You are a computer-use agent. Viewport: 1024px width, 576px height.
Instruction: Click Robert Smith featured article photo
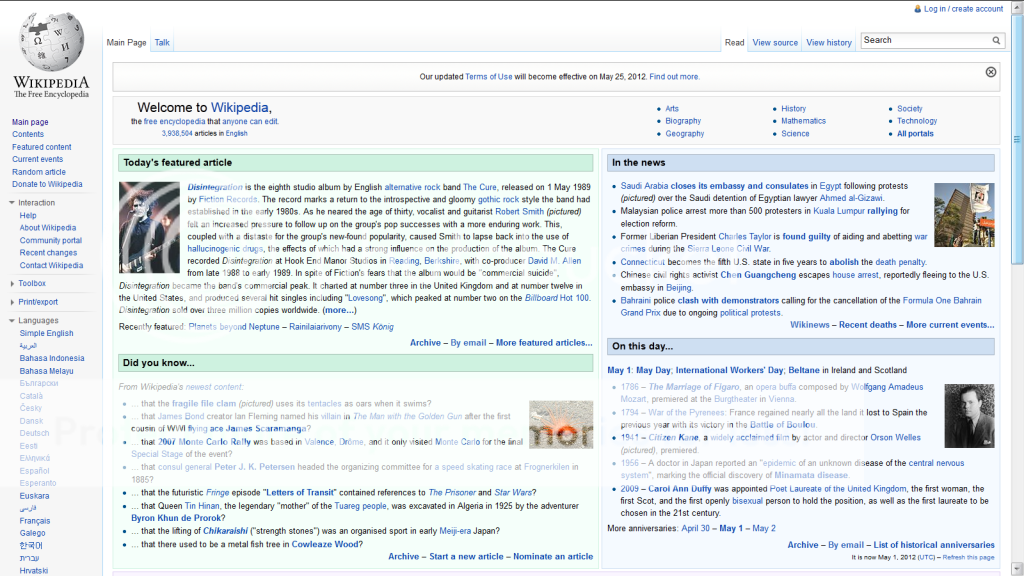[149, 227]
